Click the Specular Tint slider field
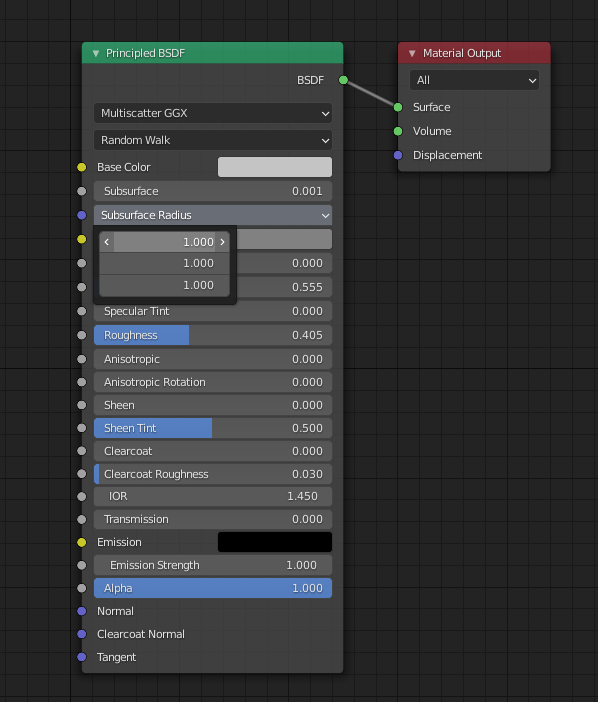 tap(213, 311)
